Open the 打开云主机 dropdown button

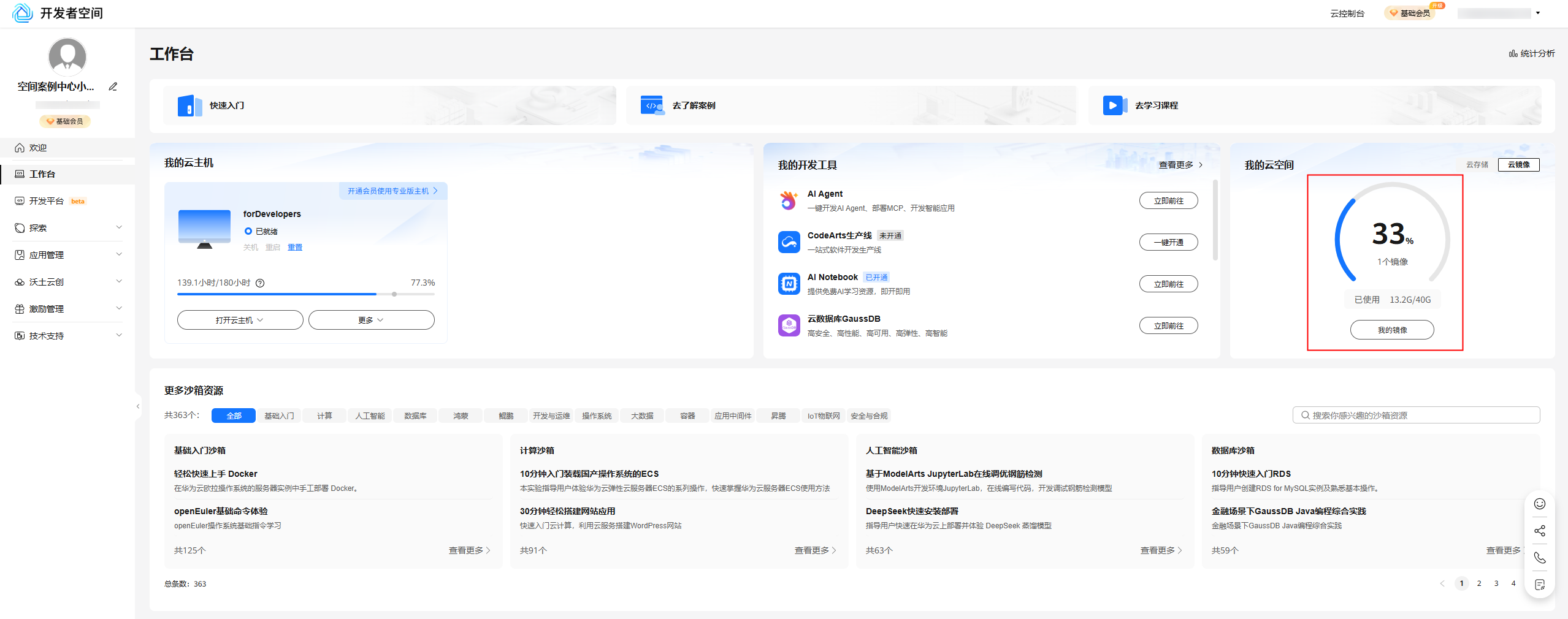pyautogui.click(x=240, y=320)
